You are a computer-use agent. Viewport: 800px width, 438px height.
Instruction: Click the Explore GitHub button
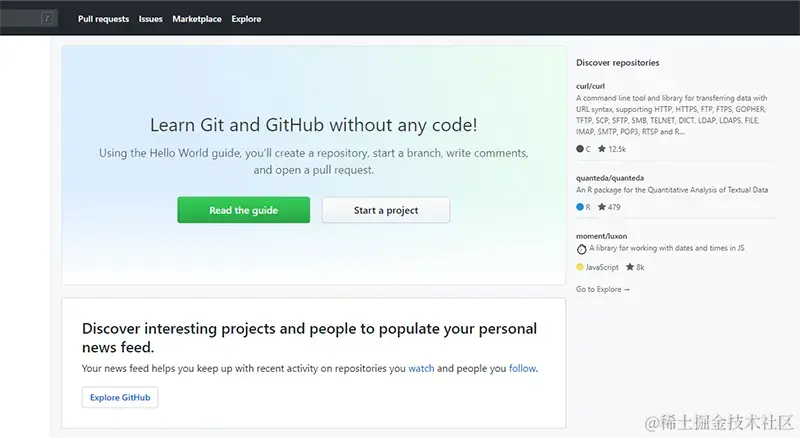coord(120,398)
